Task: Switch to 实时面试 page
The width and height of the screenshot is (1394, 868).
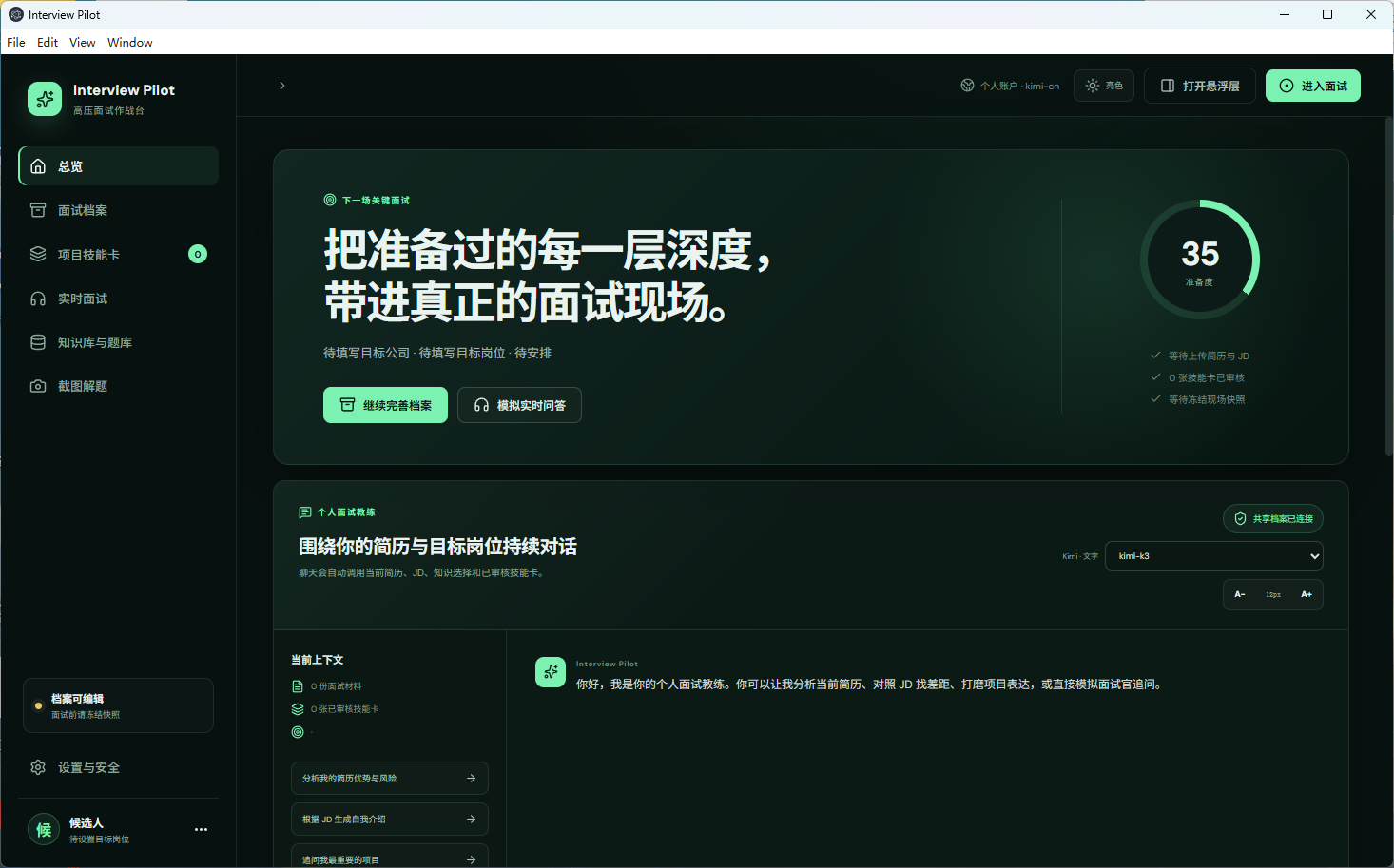Action: pyautogui.click(x=119, y=299)
